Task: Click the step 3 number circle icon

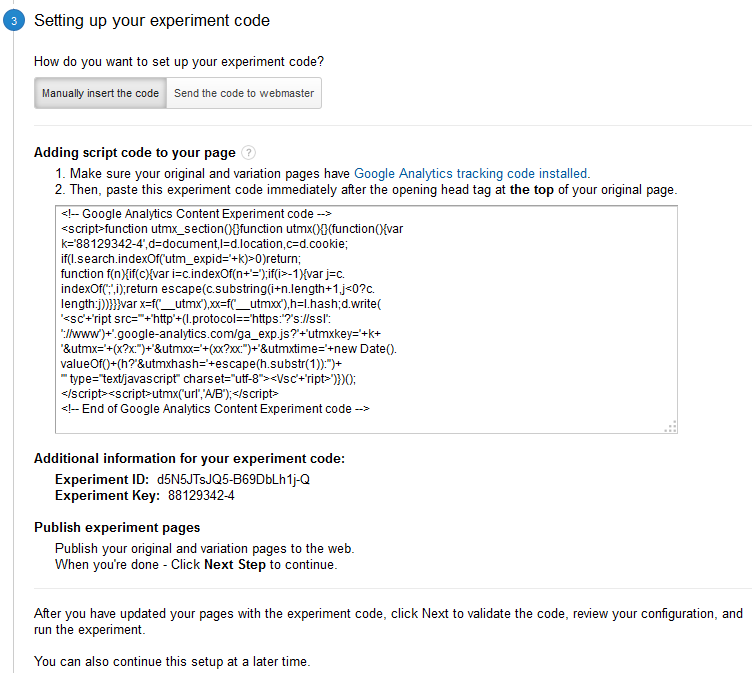Action: pos(11,22)
